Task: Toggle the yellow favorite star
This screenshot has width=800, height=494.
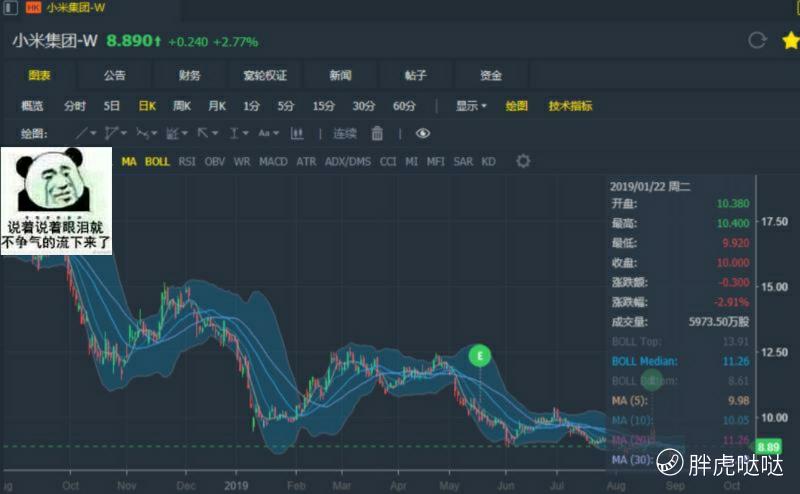Action: point(791,40)
